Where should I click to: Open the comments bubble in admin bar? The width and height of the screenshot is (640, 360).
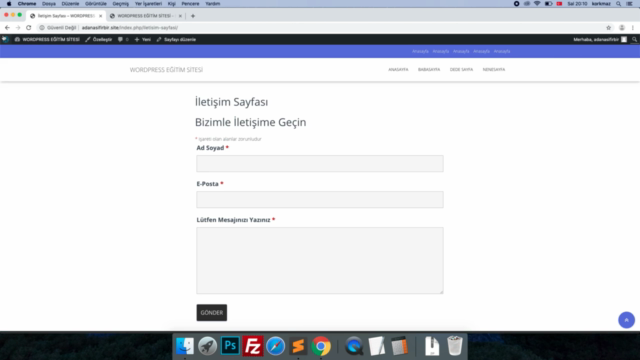pyautogui.click(x=123, y=40)
